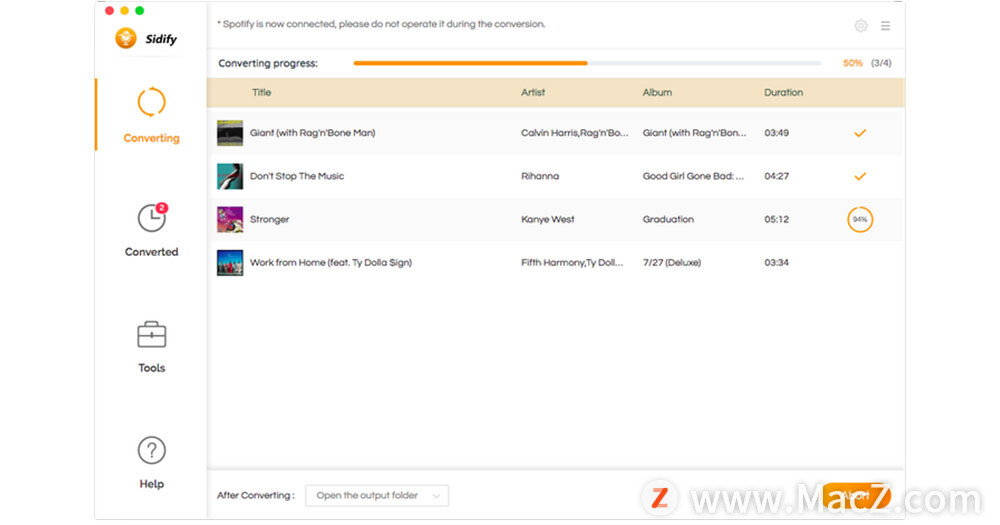Click the Don't Stop The Music album cover

(230, 176)
